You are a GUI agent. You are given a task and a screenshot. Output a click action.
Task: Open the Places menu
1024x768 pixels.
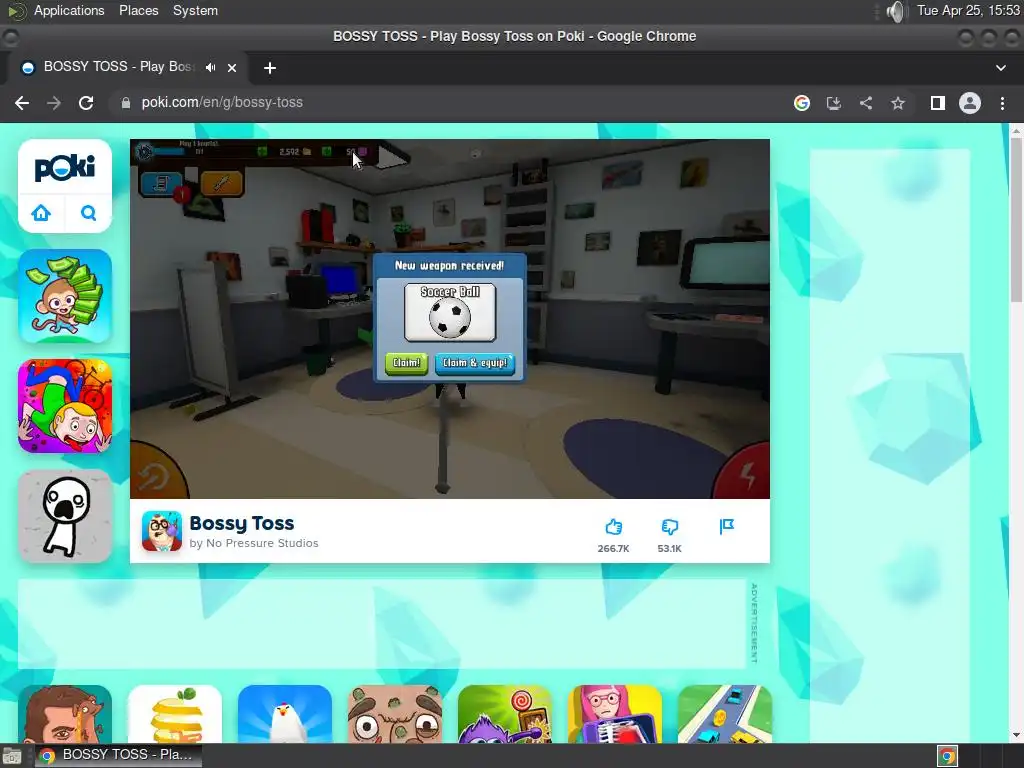coord(138,10)
